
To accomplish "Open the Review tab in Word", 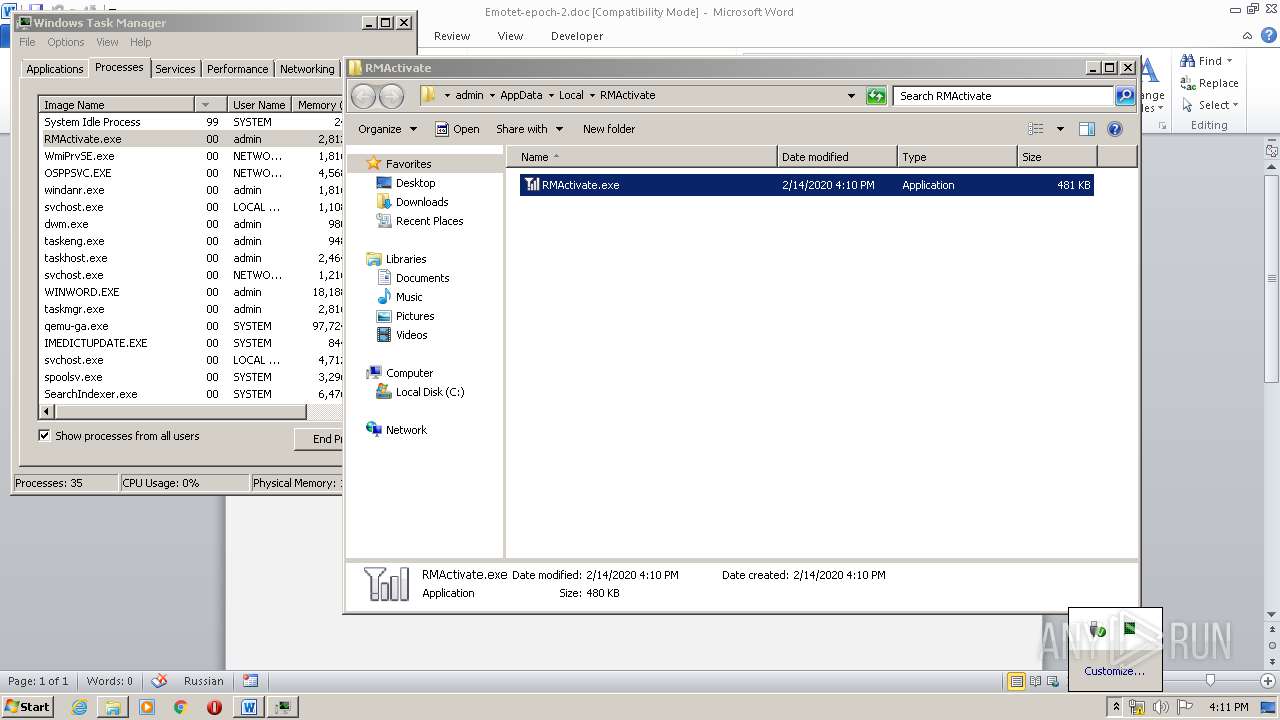I will tap(452, 36).
